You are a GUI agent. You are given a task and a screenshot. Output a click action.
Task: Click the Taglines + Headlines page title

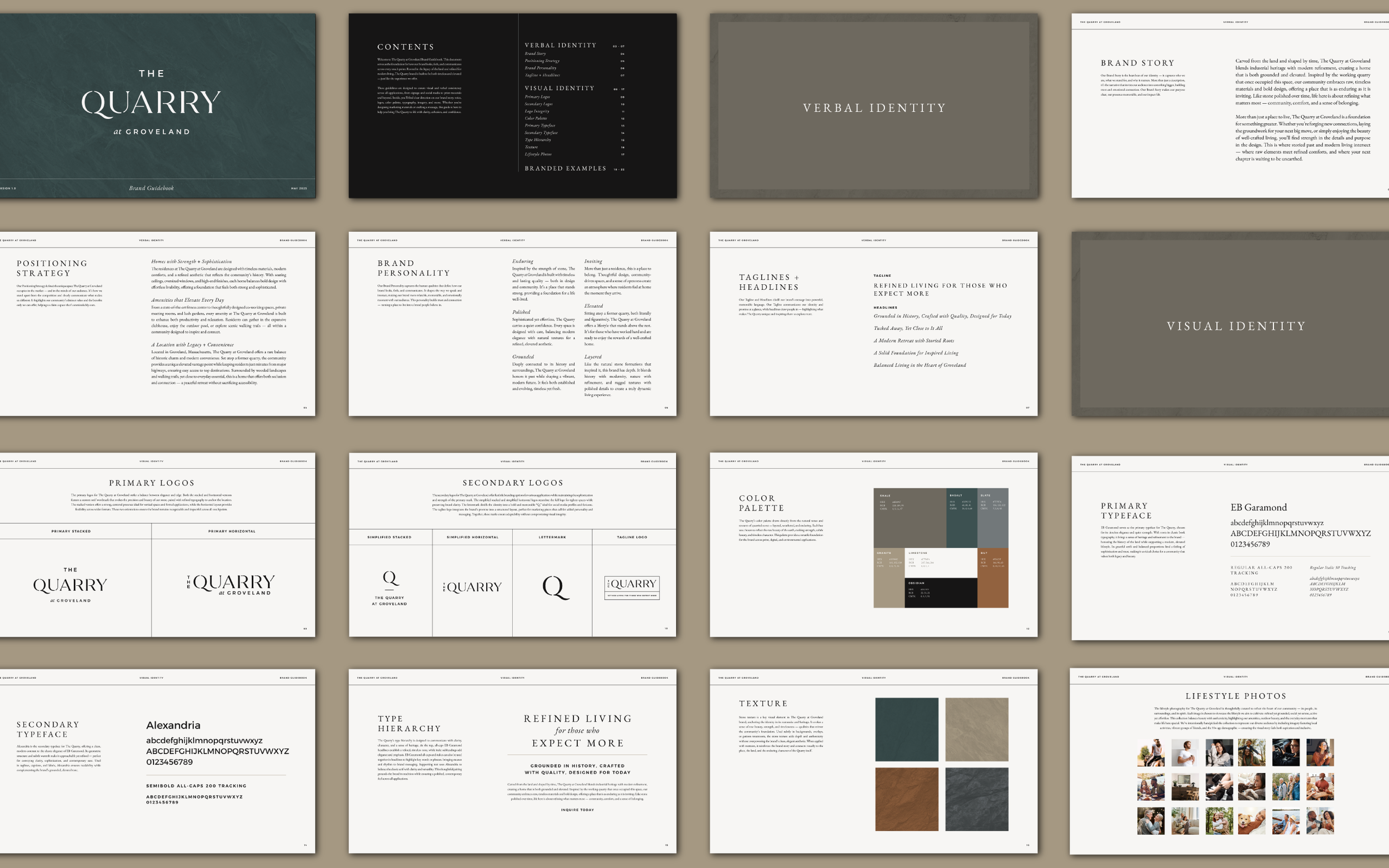(x=769, y=282)
